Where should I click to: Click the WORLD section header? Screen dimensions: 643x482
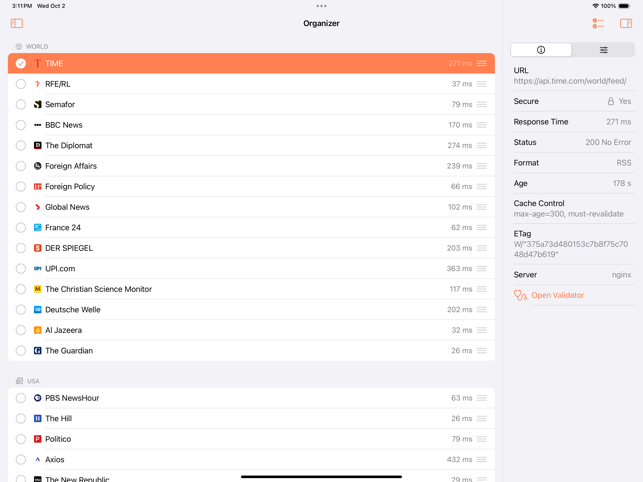tap(36, 47)
